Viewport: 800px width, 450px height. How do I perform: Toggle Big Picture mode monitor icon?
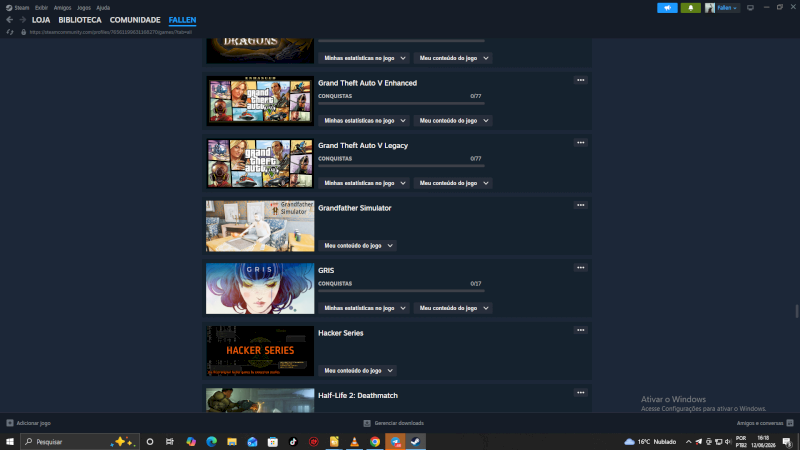coord(750,8)
